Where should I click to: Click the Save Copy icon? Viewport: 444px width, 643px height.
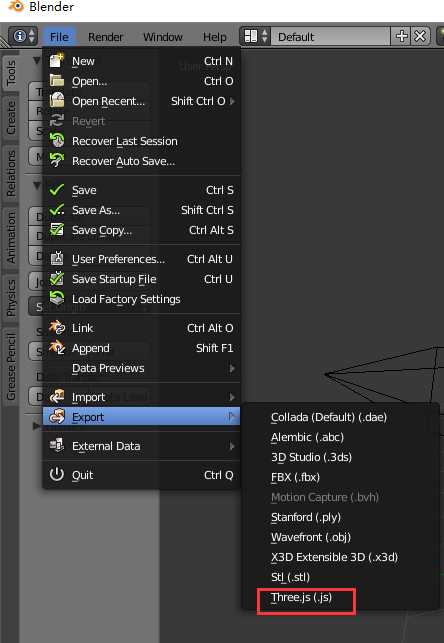(57, 230)
